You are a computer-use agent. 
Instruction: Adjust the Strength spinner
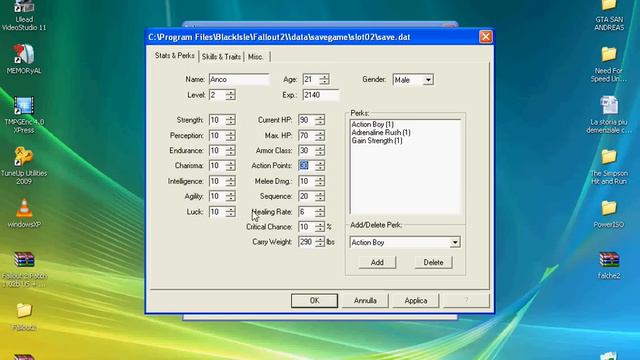231,120
